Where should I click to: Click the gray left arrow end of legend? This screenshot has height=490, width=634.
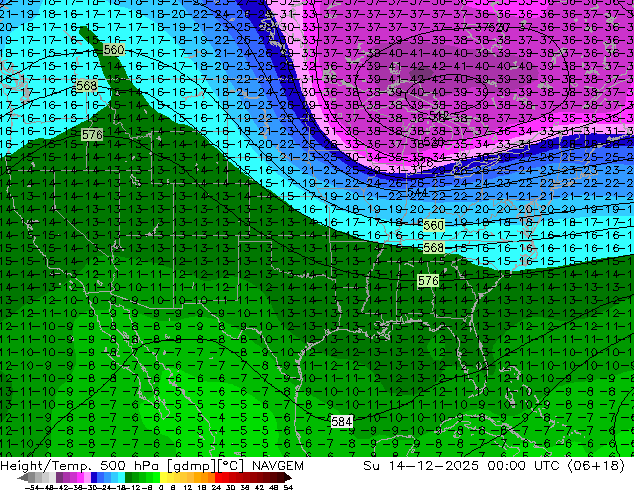click(x=23, y=477)
